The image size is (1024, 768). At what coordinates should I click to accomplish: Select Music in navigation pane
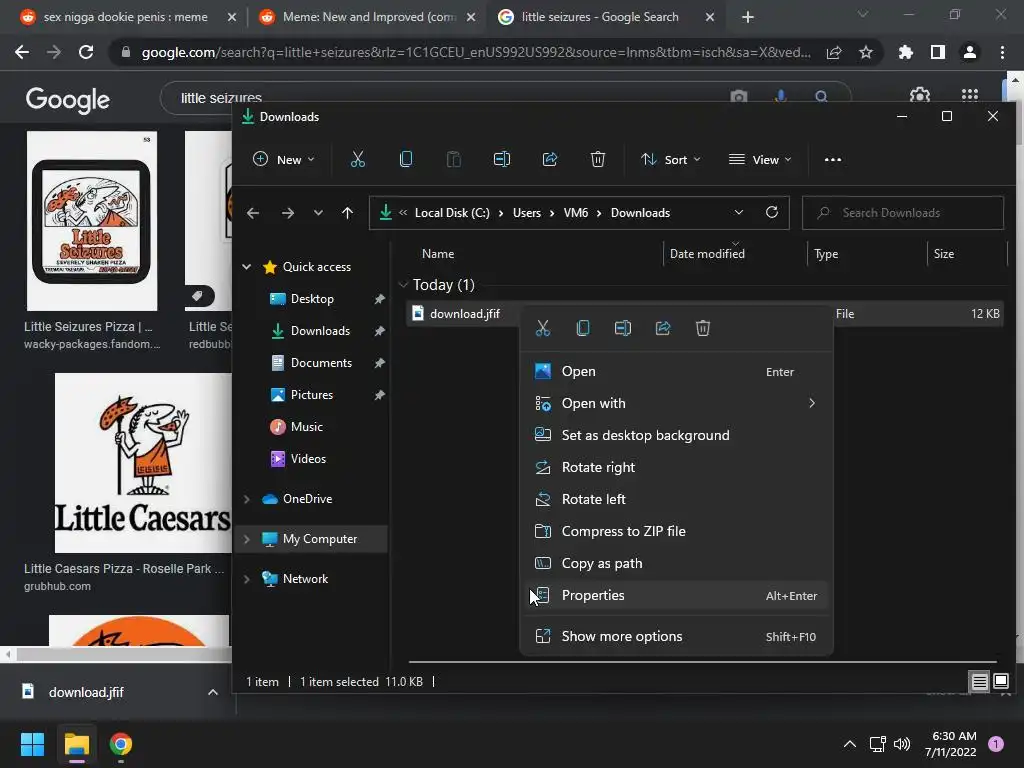click(x=307, y=426)
